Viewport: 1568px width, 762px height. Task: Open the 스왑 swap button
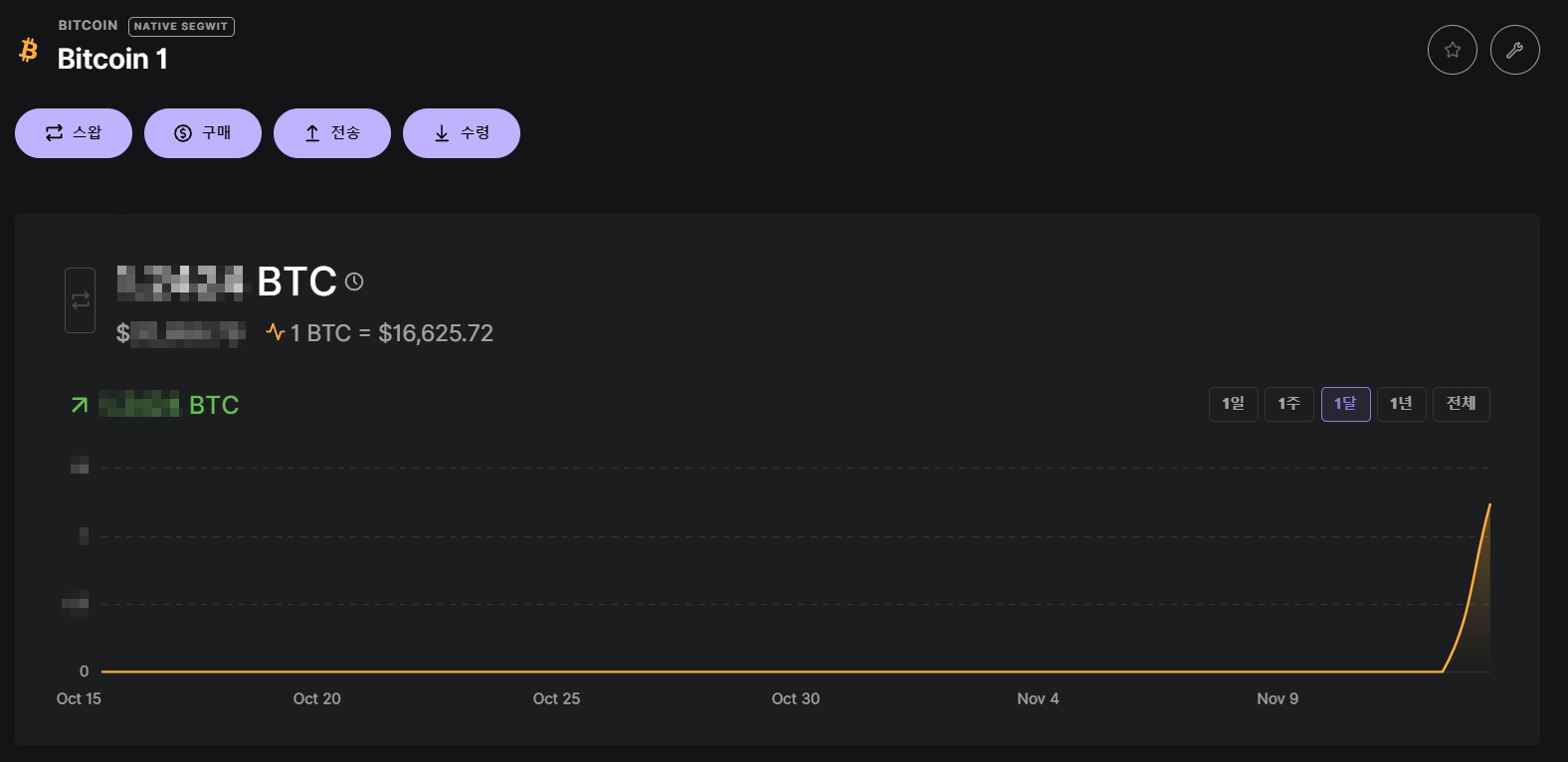[x=74, y=133]
